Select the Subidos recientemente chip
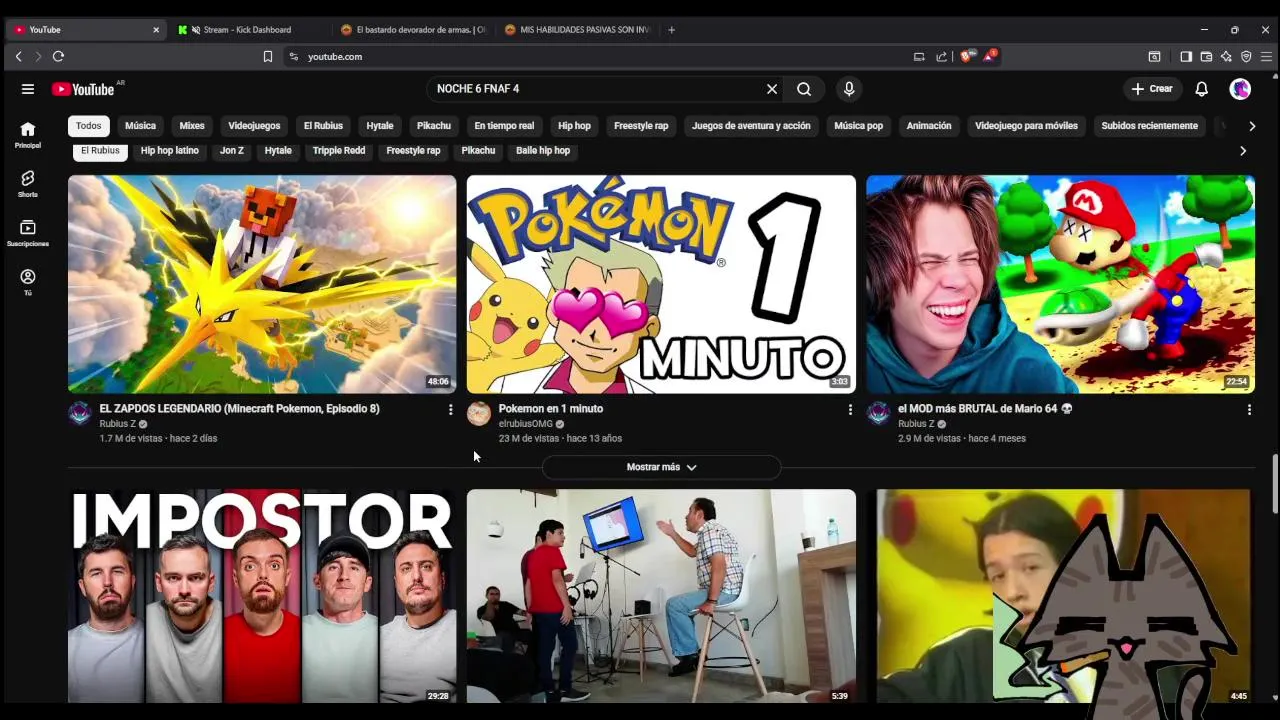Viewport: 1280px width, 720px height. pos(1149,126)
